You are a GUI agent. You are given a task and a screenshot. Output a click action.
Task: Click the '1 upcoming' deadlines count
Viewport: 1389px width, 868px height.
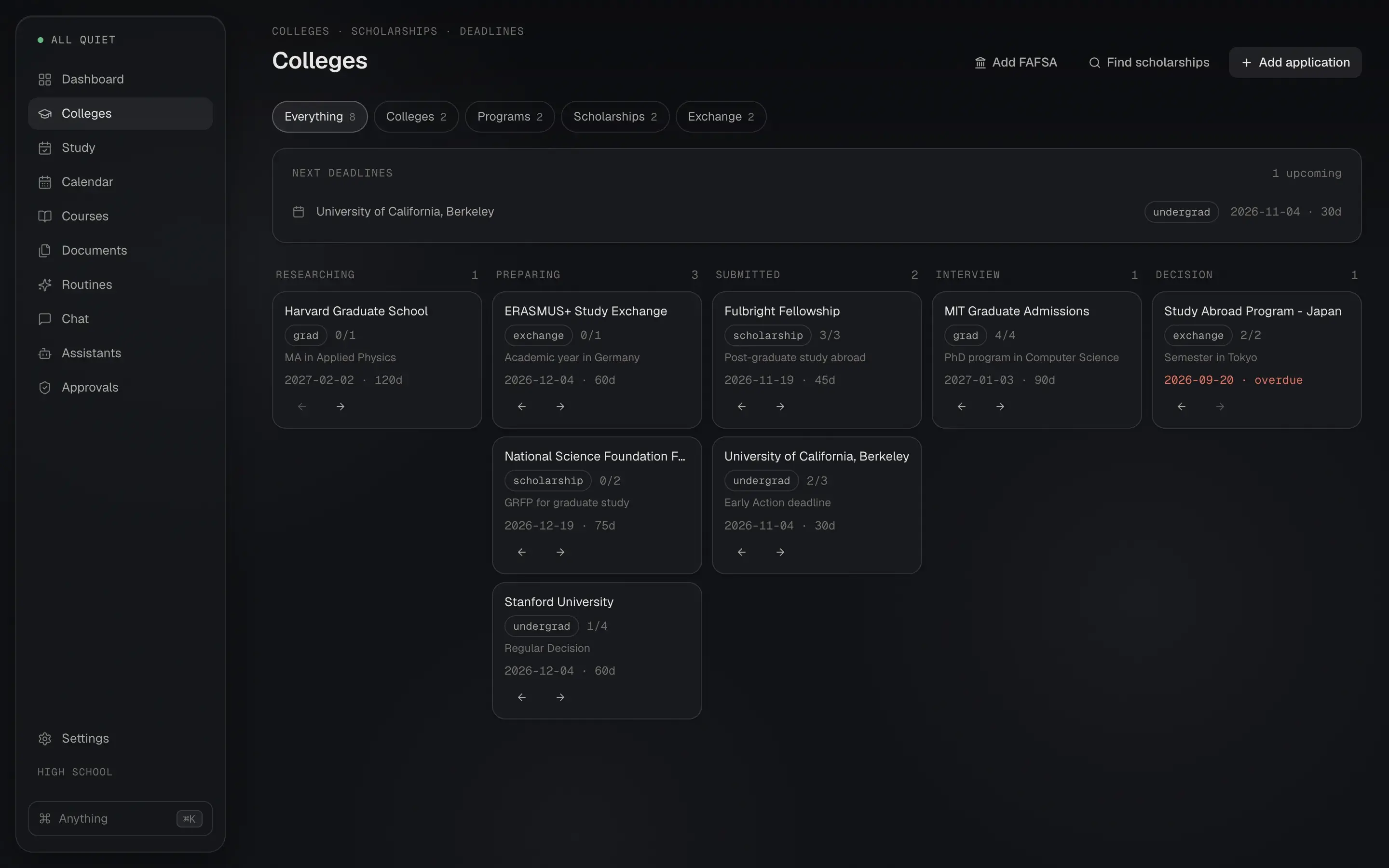pos(1307,173)
